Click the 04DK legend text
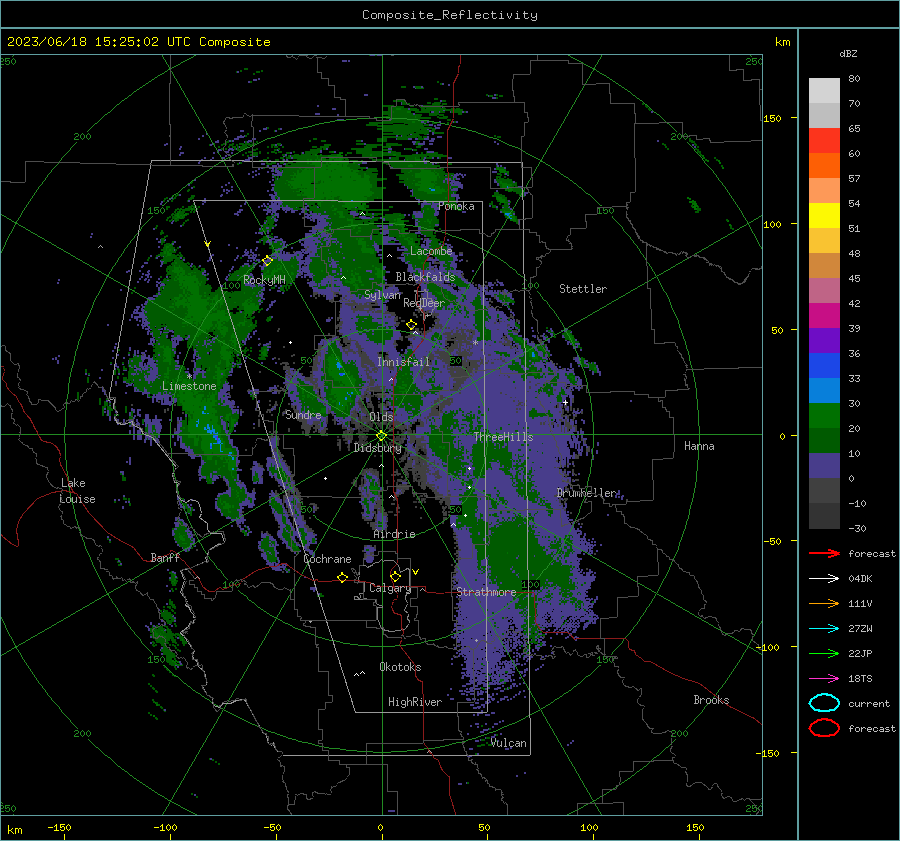The height and width of the screenshot is (841, 900). pyautogui.click(x=860, y=578)
